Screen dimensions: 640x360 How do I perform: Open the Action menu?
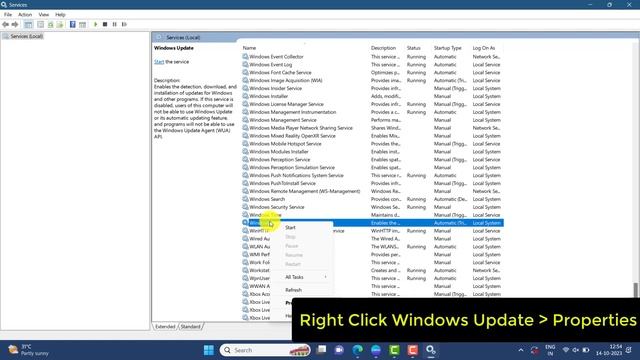click(x=25, y=15)
